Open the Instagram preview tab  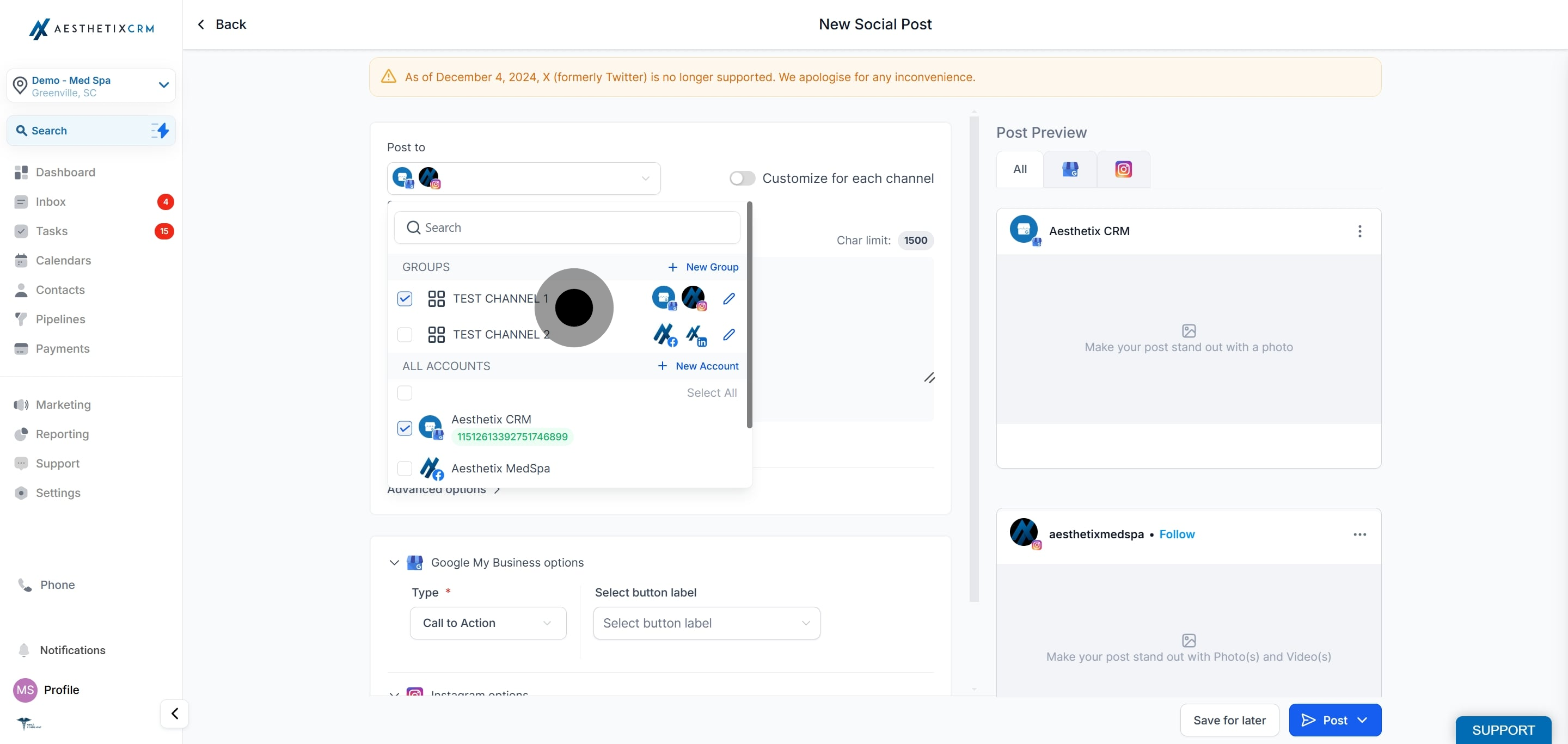(x=1123, y=169)
